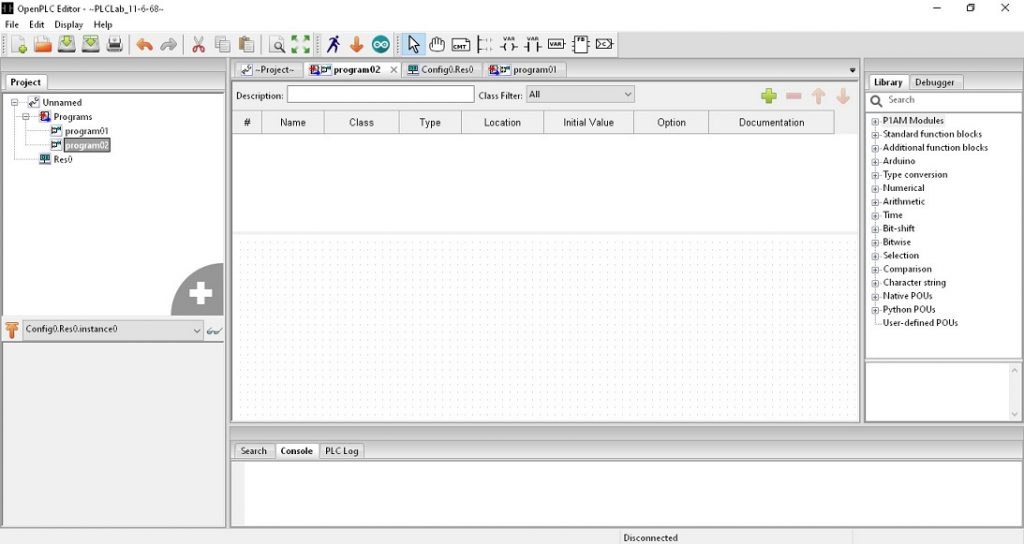Undo the last action

(x=144, y=44)
